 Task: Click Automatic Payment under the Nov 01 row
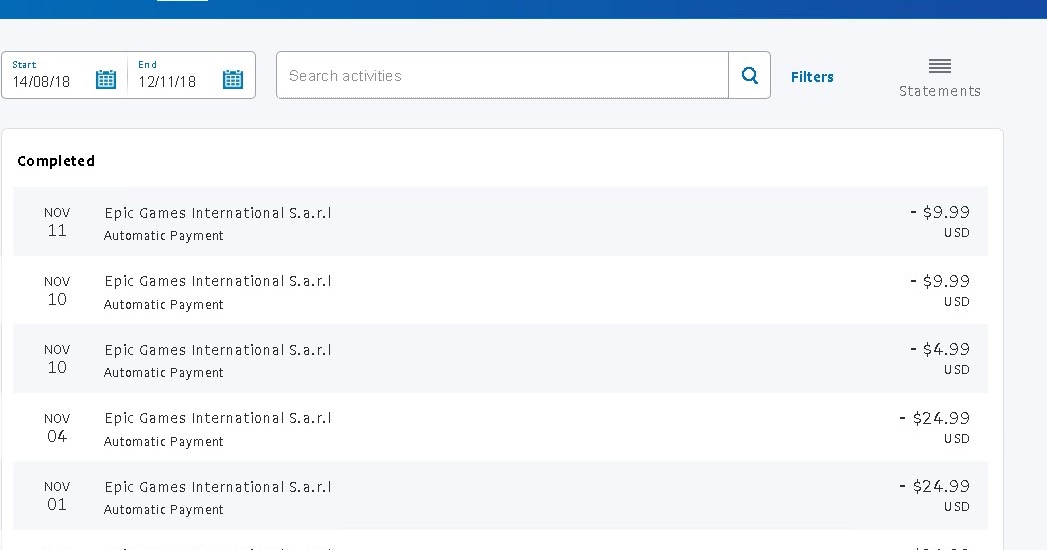(164, 509)
